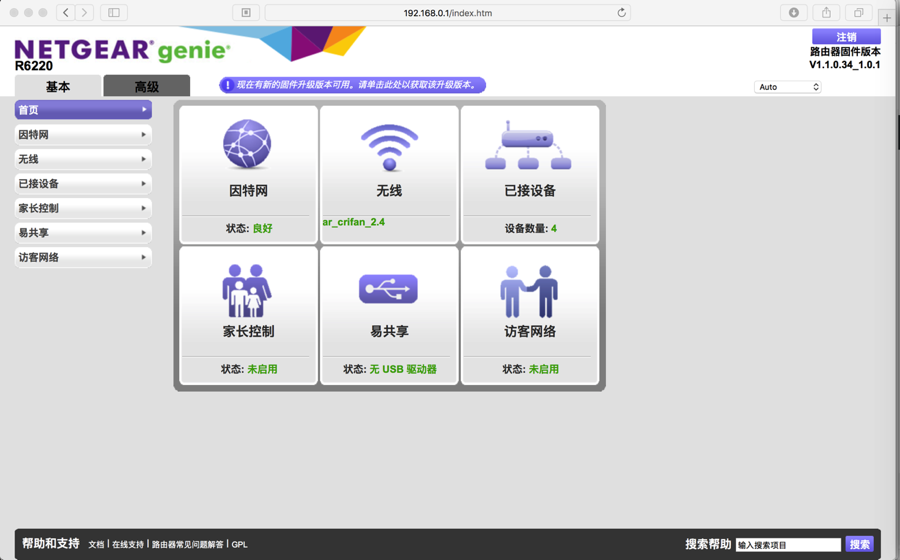Open Safari share button
900x560 pixels.
(826, 13)
